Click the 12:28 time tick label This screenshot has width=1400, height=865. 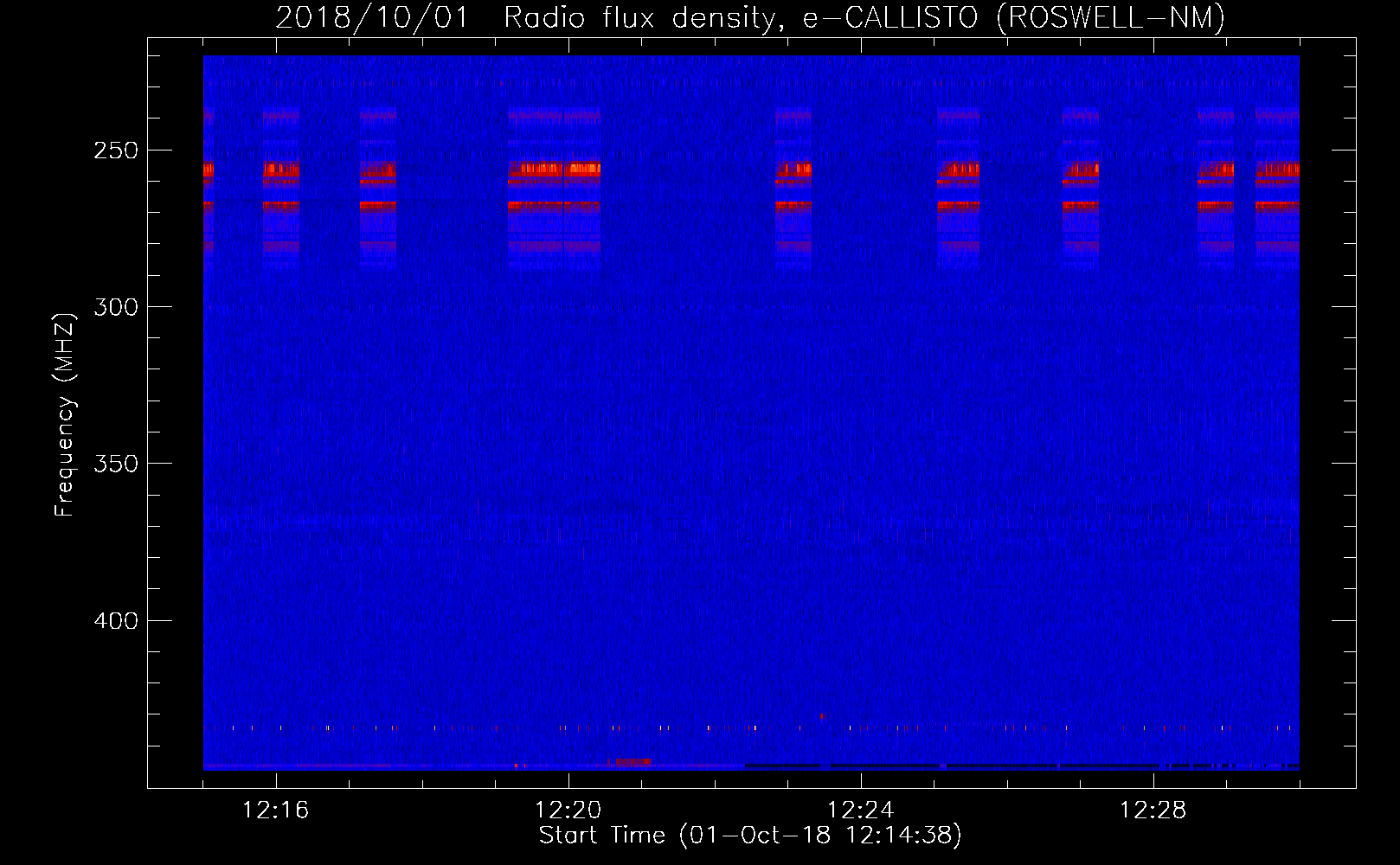pos(1153,811)
